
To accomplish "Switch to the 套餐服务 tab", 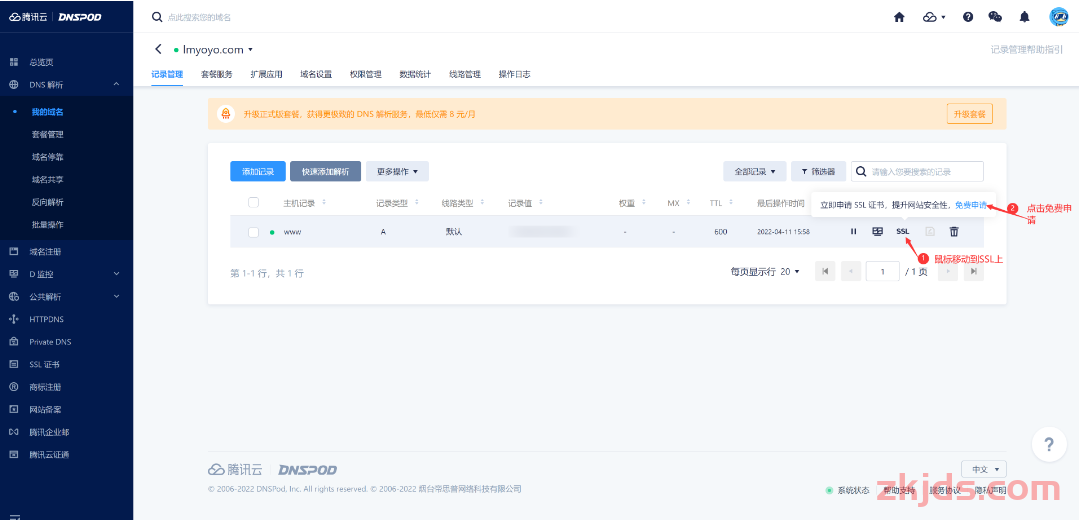I will pos(217,74).
